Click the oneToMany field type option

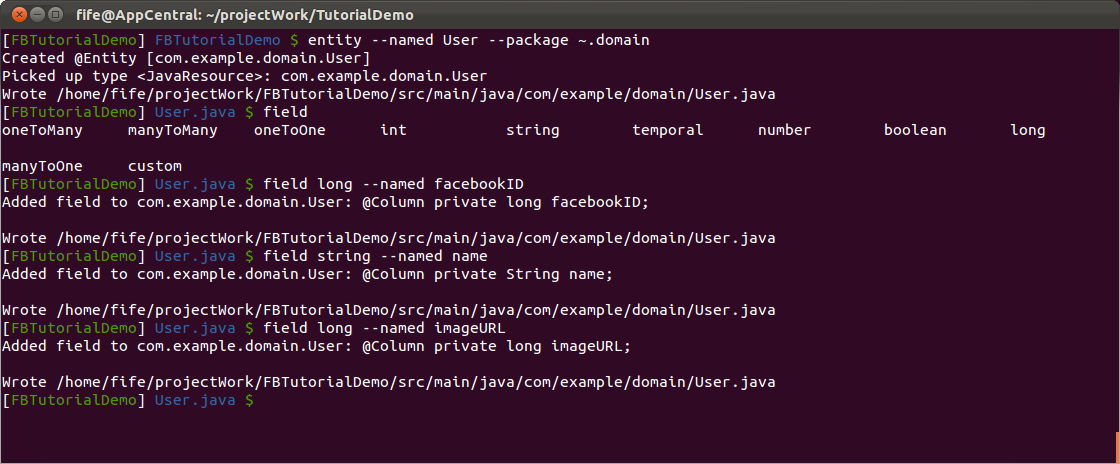pyautogui.click(x=43, y=131)
